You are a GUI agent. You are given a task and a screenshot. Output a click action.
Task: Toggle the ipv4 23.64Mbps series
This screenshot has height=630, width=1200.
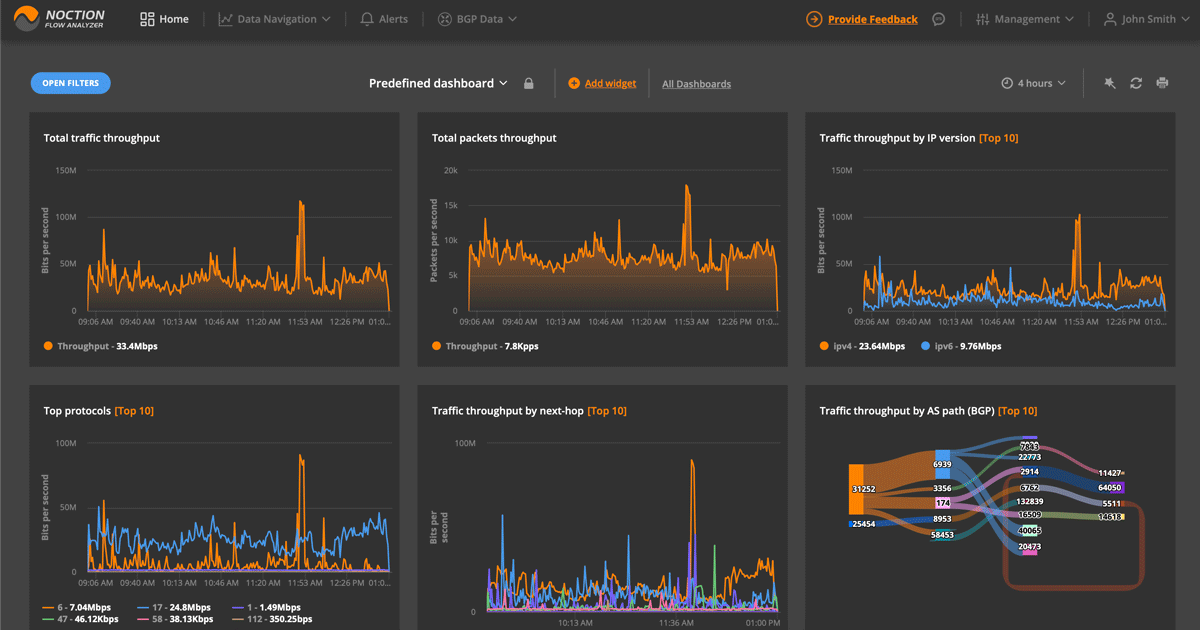[862, 346]
